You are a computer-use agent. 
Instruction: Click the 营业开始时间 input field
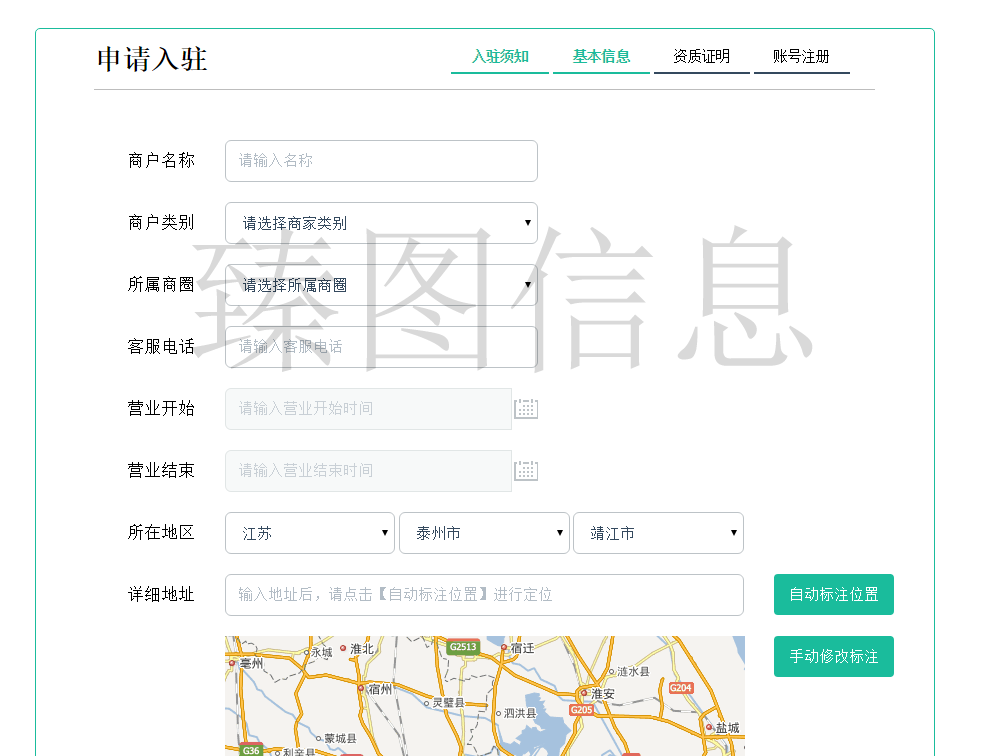369,408
